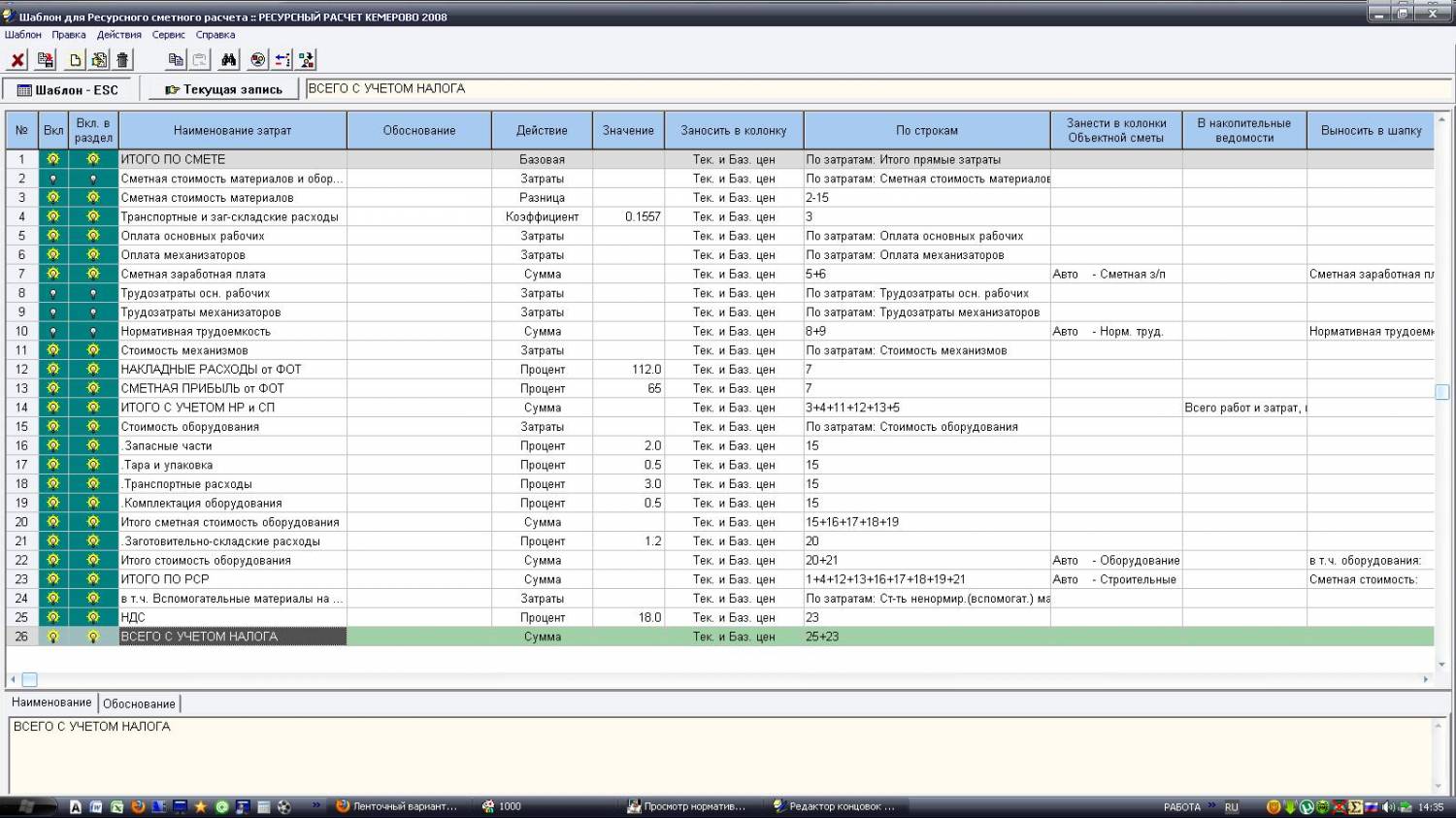Click the bottom Наименование text area
This screenshot has width=1456, height=818.
coord(722,755)
